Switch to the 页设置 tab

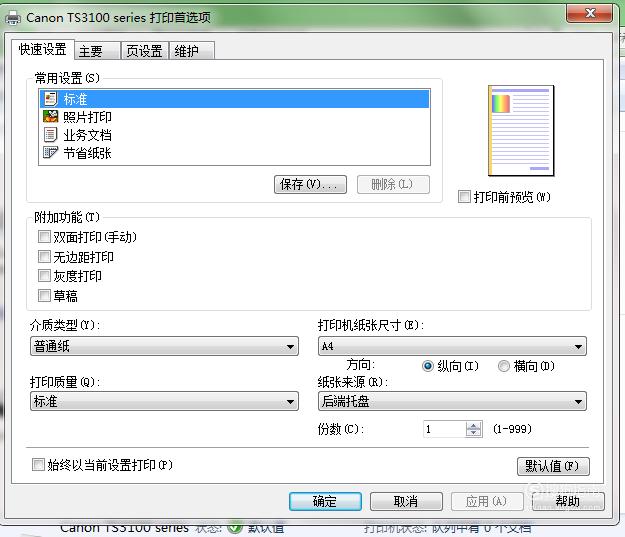tap(144, 51)
